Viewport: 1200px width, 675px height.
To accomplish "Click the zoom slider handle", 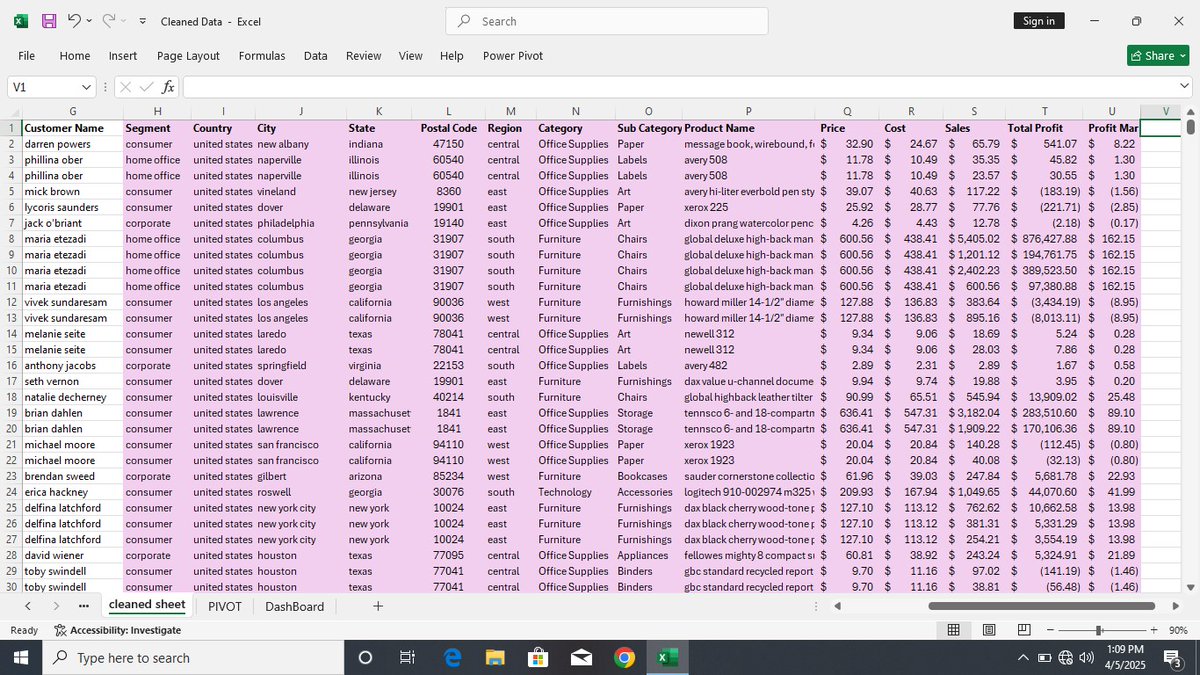I will point(1098,630).
